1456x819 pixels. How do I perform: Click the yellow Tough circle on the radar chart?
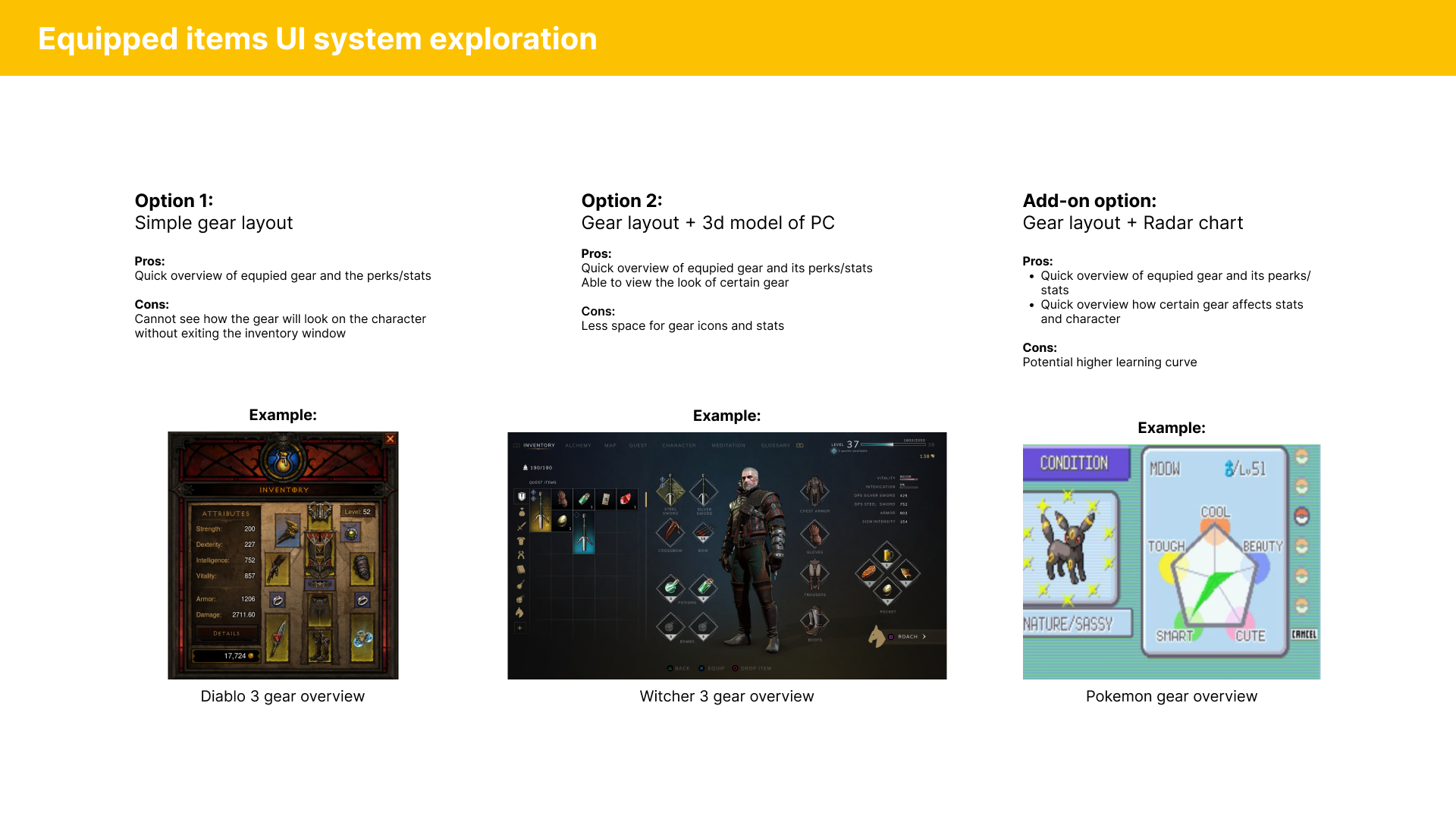[x=1173, y=568]
